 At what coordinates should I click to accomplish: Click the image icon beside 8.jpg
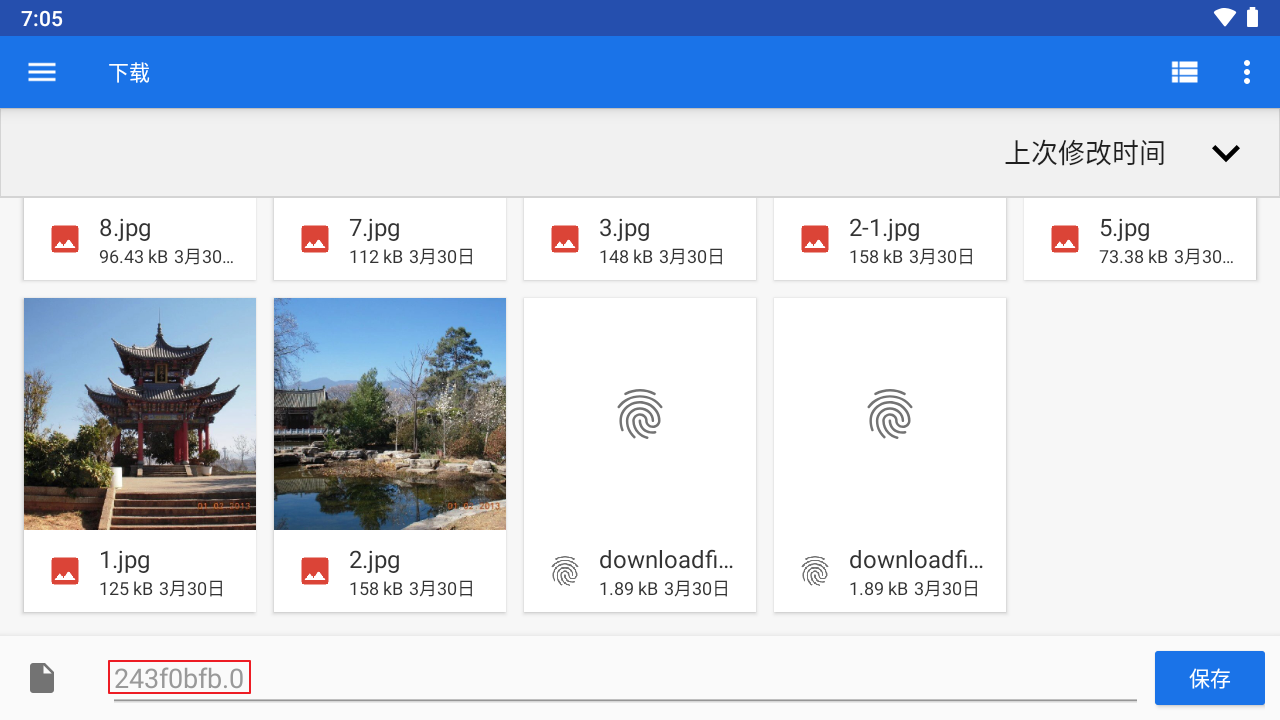click(x=65, y=239)
